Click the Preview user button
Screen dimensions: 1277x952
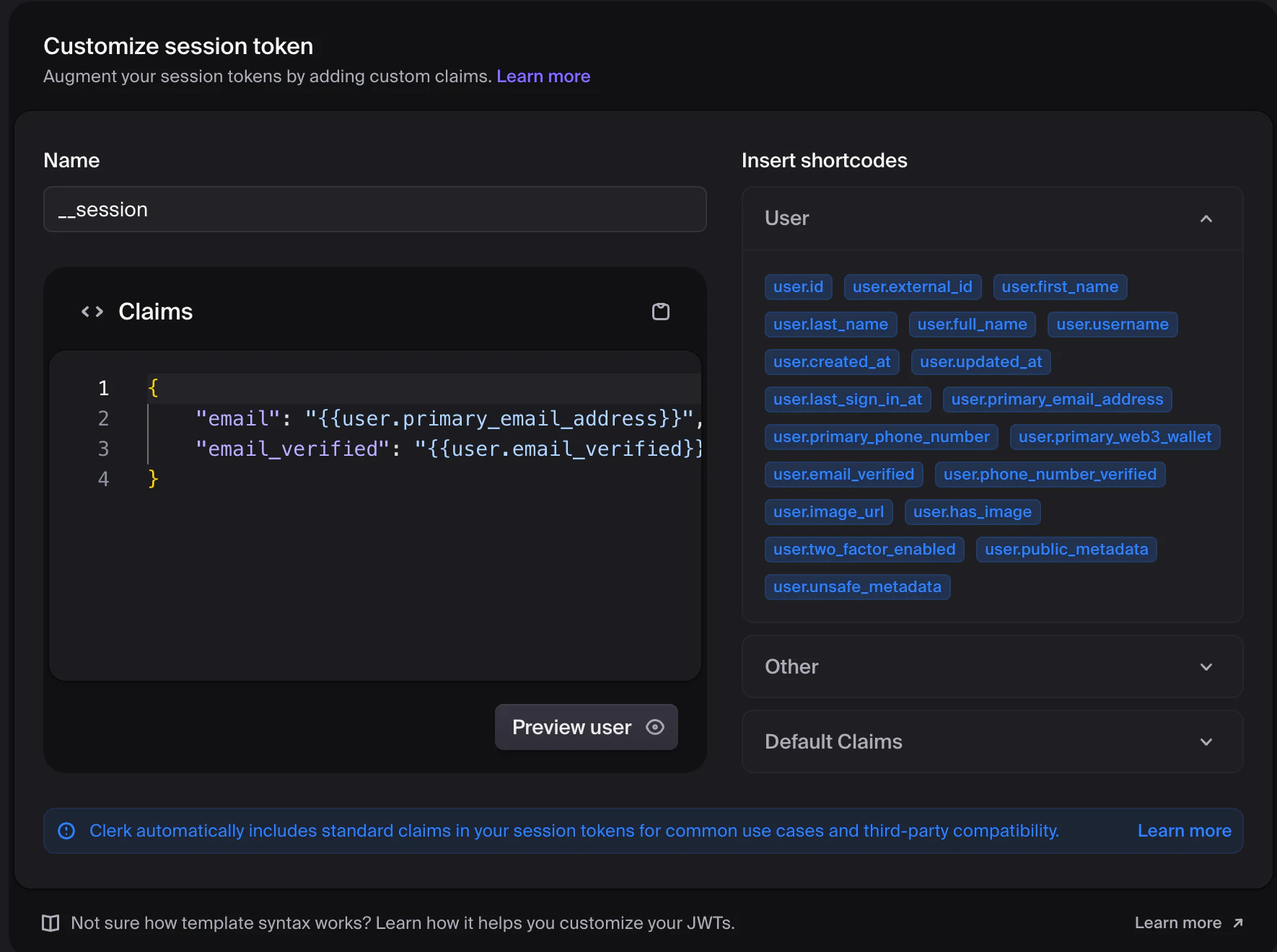[x=587, y=727]
